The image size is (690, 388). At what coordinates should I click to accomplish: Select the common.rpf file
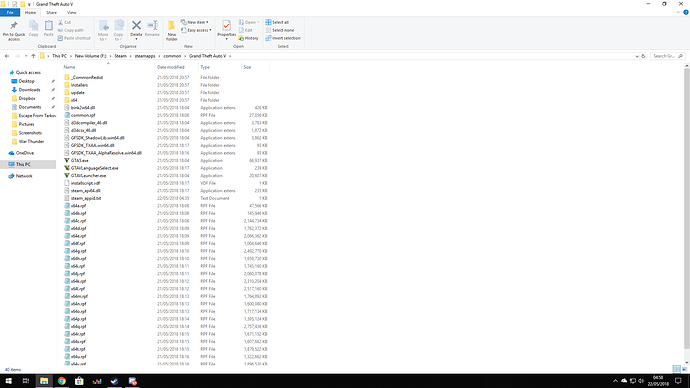pos(83,115)
